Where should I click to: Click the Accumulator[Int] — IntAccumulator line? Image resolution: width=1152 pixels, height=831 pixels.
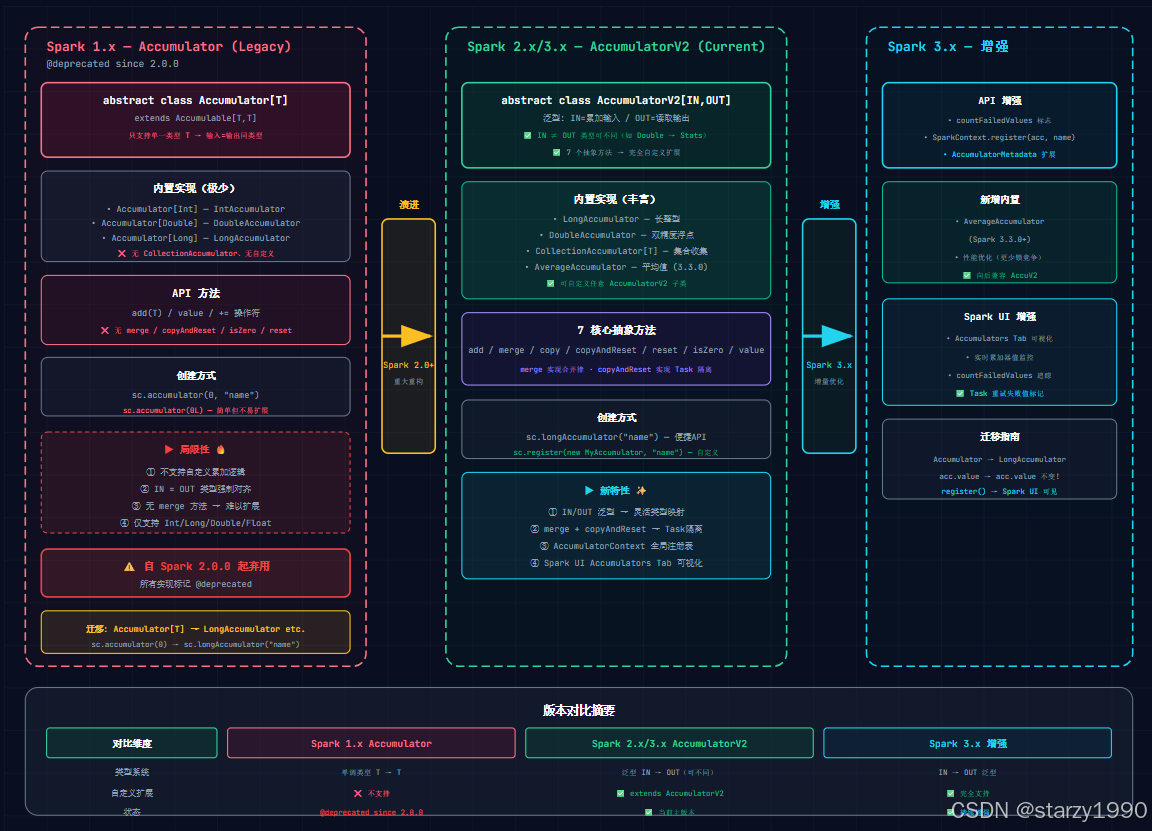(x=195, y=209)
